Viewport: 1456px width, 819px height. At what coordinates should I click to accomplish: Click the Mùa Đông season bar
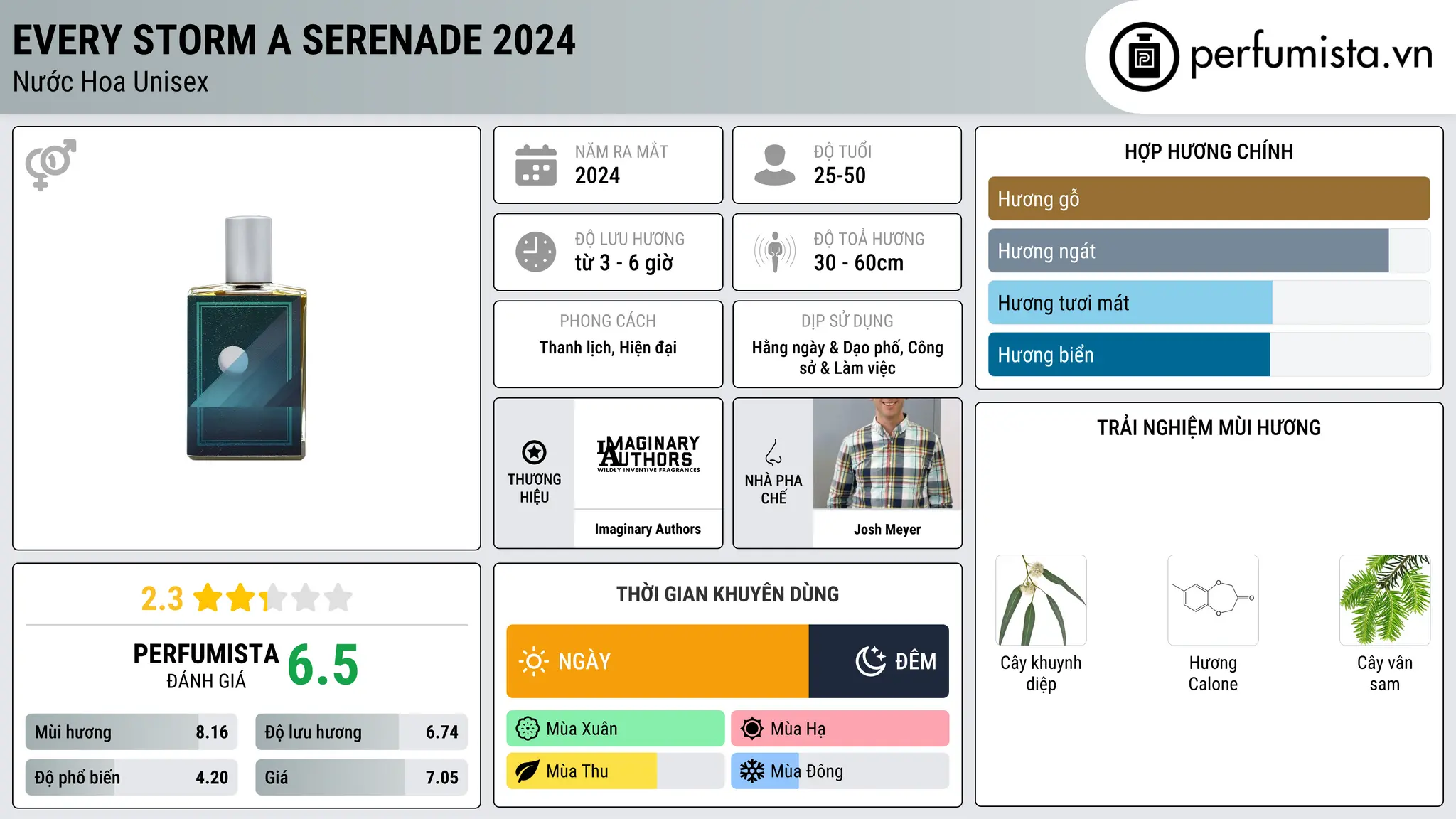click(840, 771)
